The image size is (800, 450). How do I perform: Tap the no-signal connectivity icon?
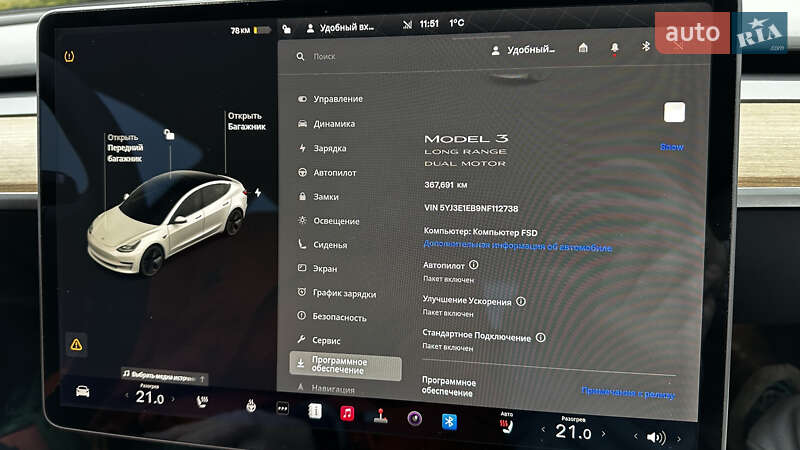(x=407, y=24)
